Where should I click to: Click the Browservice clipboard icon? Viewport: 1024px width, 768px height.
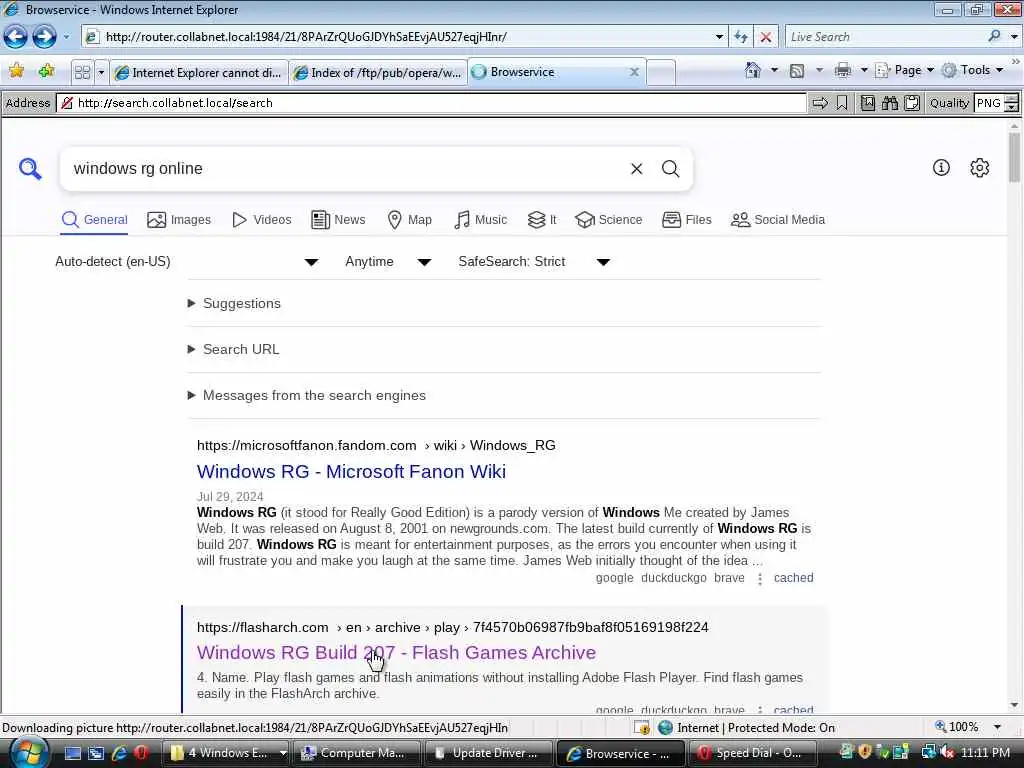912,103
